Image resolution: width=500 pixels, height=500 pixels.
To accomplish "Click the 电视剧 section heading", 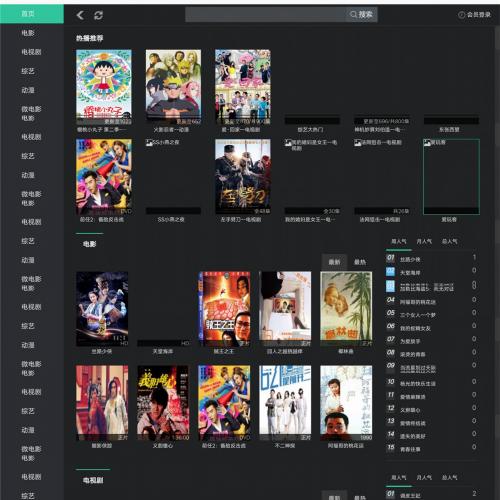I will (x=93, y=480).
